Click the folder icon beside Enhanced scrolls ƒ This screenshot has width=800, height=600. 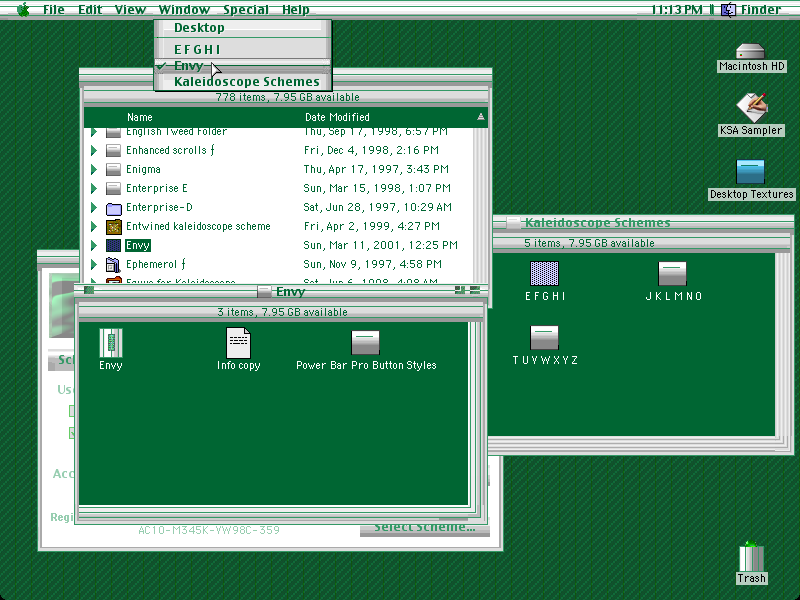click(113, 151)
